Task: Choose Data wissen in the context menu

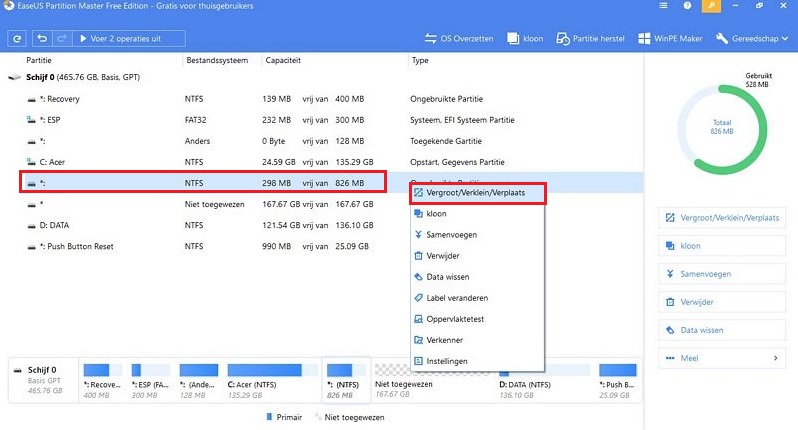Action: tap(477, 277)
